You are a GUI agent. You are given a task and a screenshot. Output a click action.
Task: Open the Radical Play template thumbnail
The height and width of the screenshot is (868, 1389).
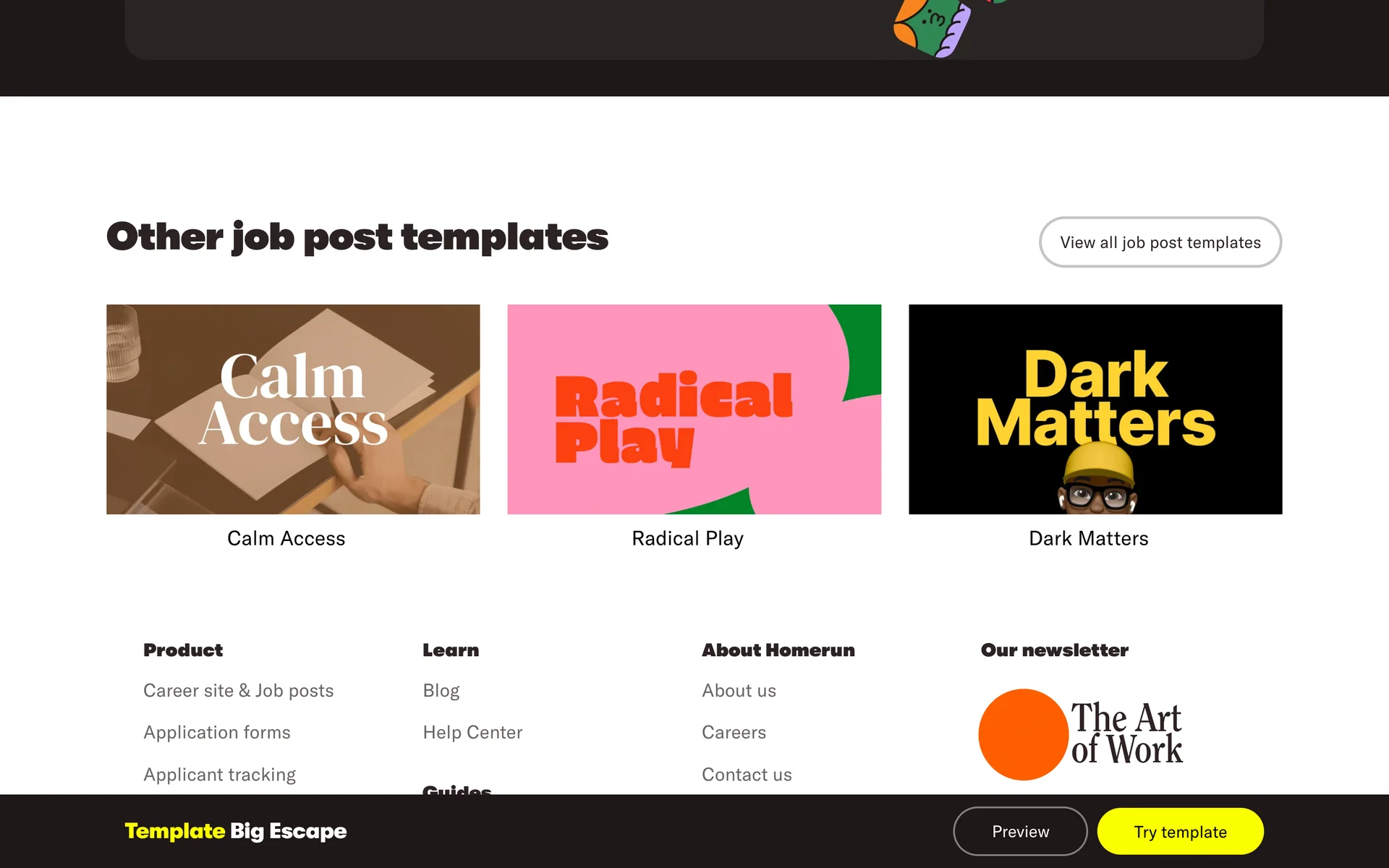[694, 409]
